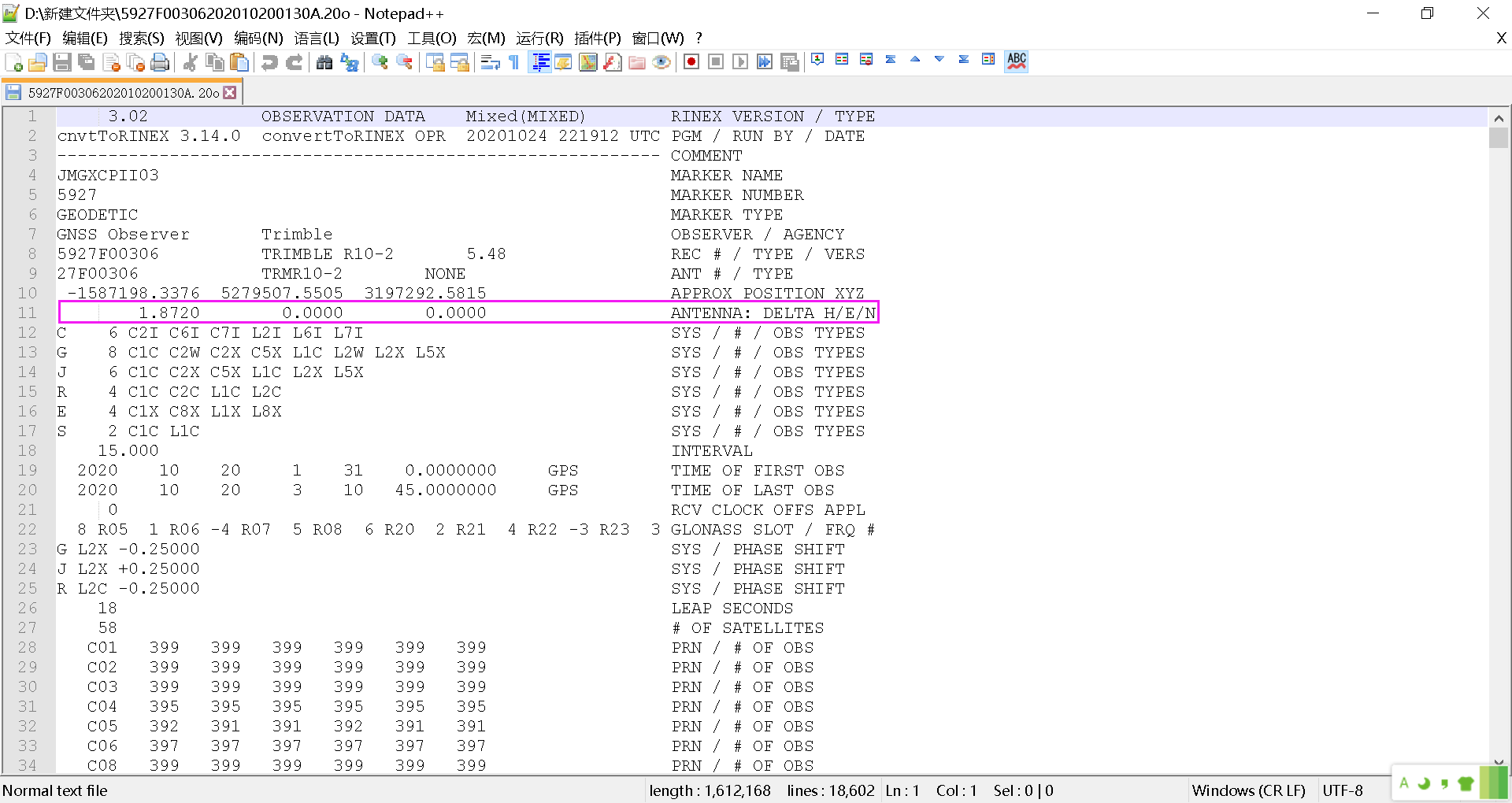
Task: Click the Replace toolbar icon
Action: point(349,62)
